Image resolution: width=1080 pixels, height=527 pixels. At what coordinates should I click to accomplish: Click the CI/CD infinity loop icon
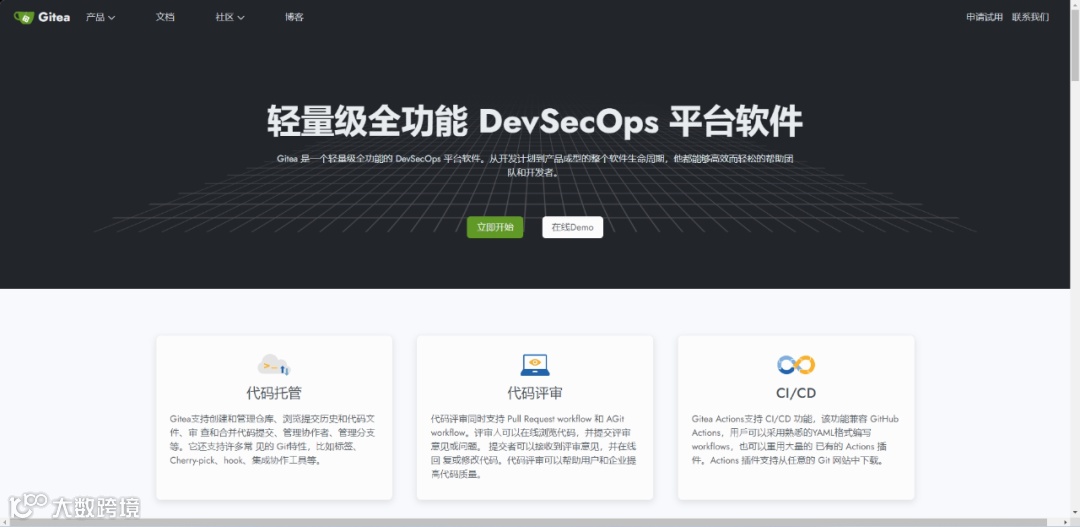[x=796, y=364]
